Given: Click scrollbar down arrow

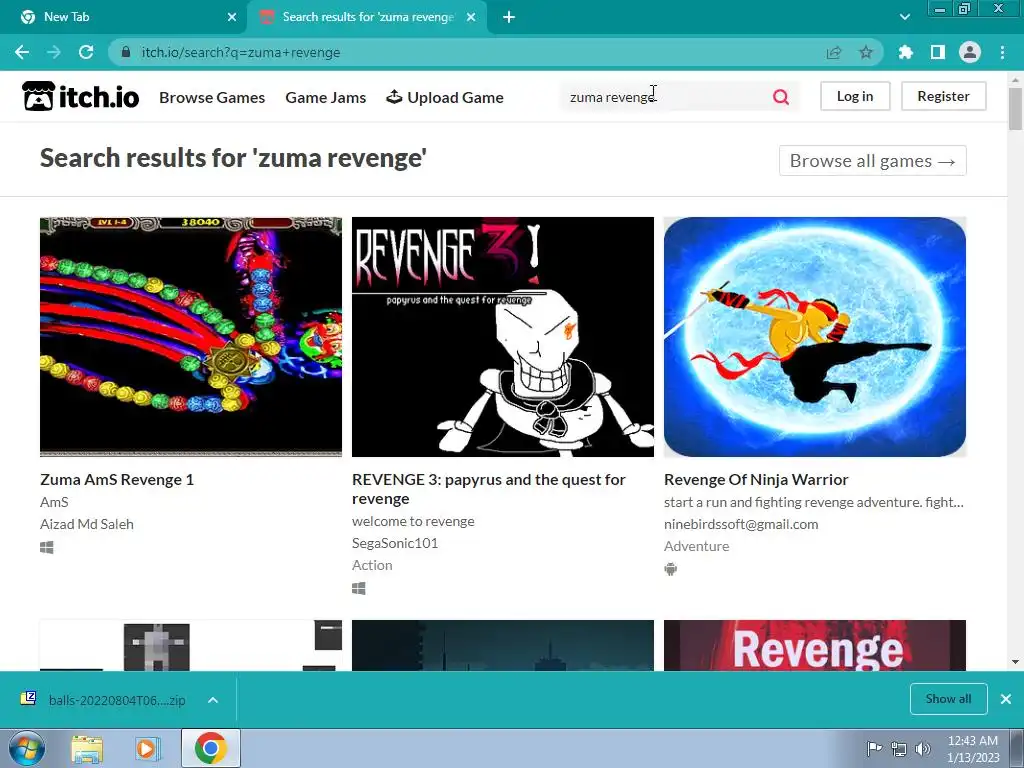Looking at the screenshot, I should click(x=1016, y=662).
